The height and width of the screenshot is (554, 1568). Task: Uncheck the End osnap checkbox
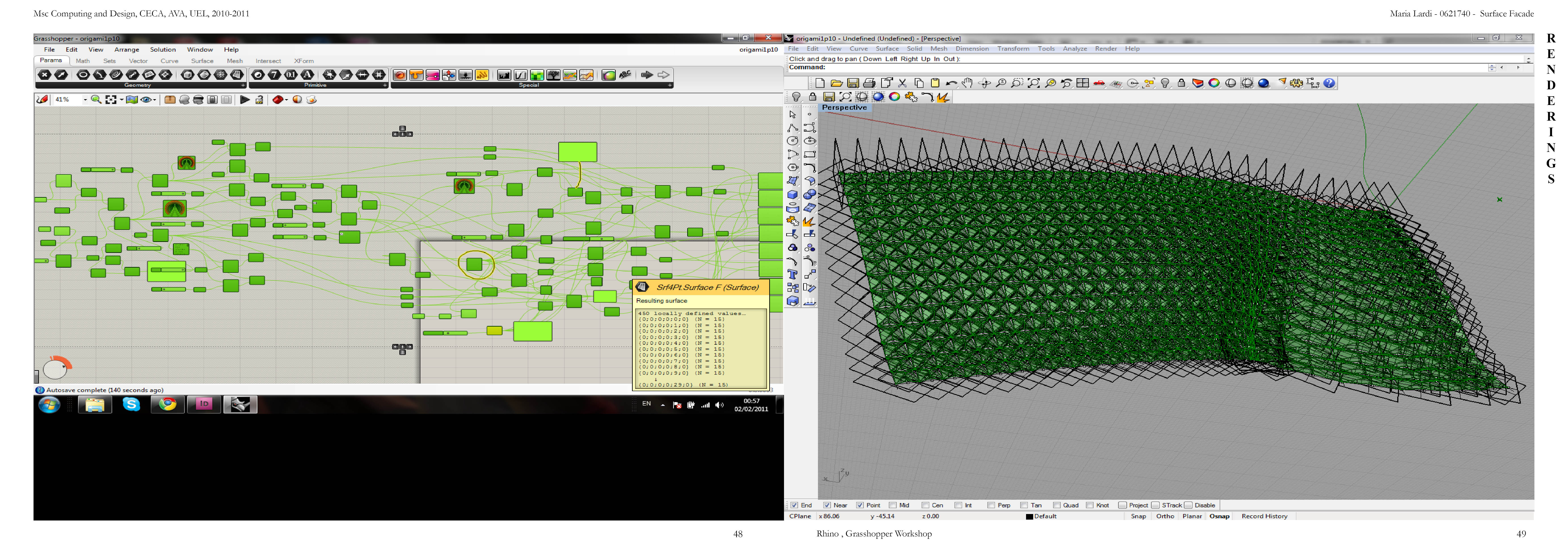(794, 505)
